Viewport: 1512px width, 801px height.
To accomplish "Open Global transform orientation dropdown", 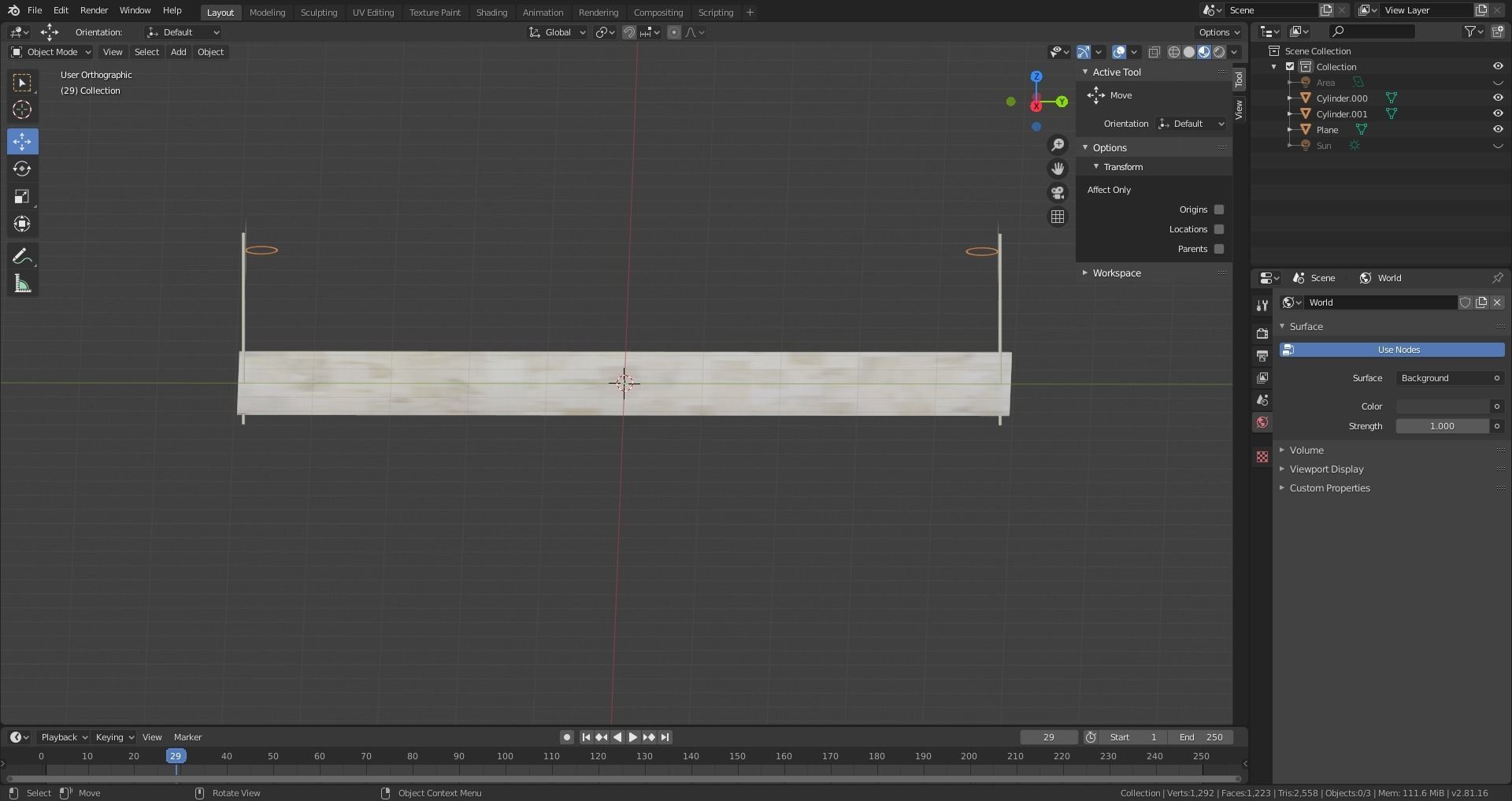I will point(557,32).
